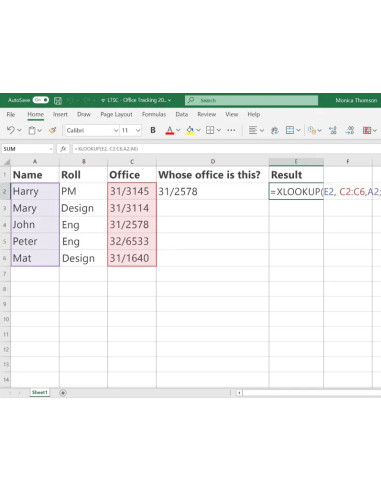The image size is (381, 492).
Task: Expand the Borders dropdown arrow
Action: click(x=219, y=130)
